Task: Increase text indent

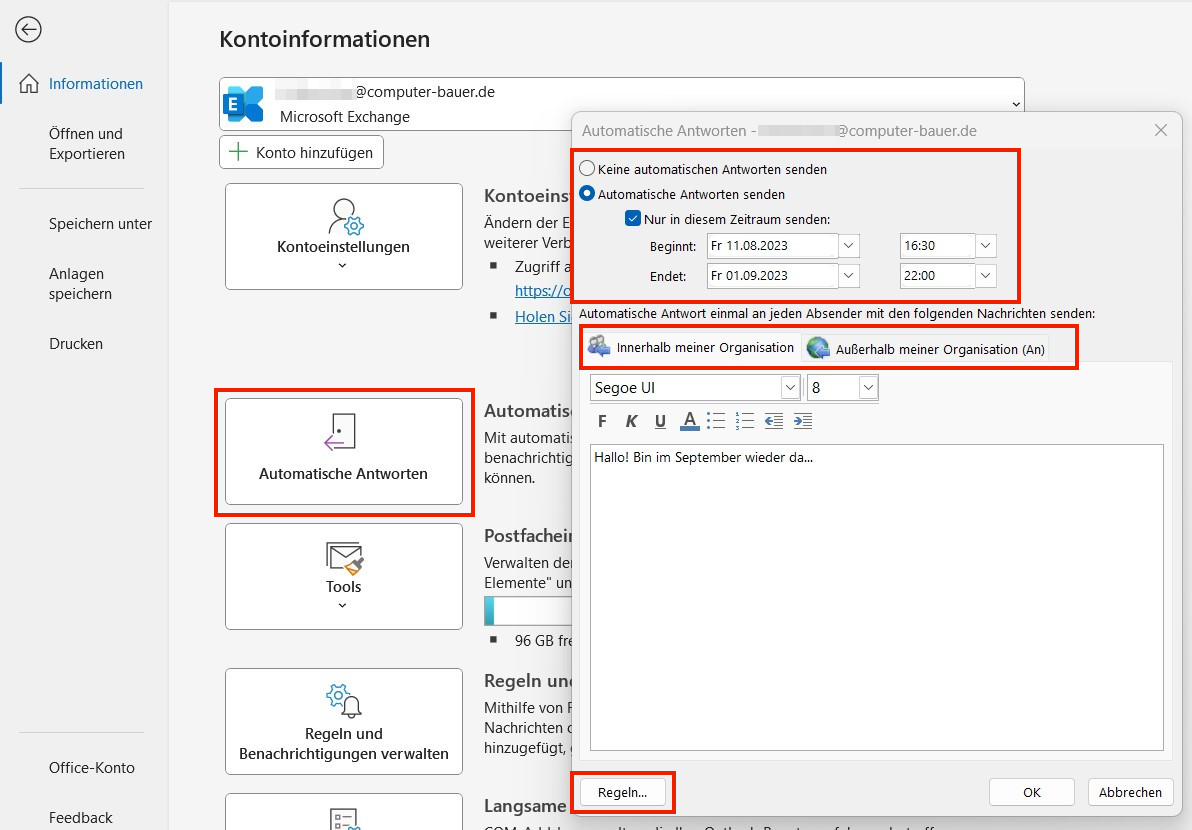Action: click(x=803, y=421)
